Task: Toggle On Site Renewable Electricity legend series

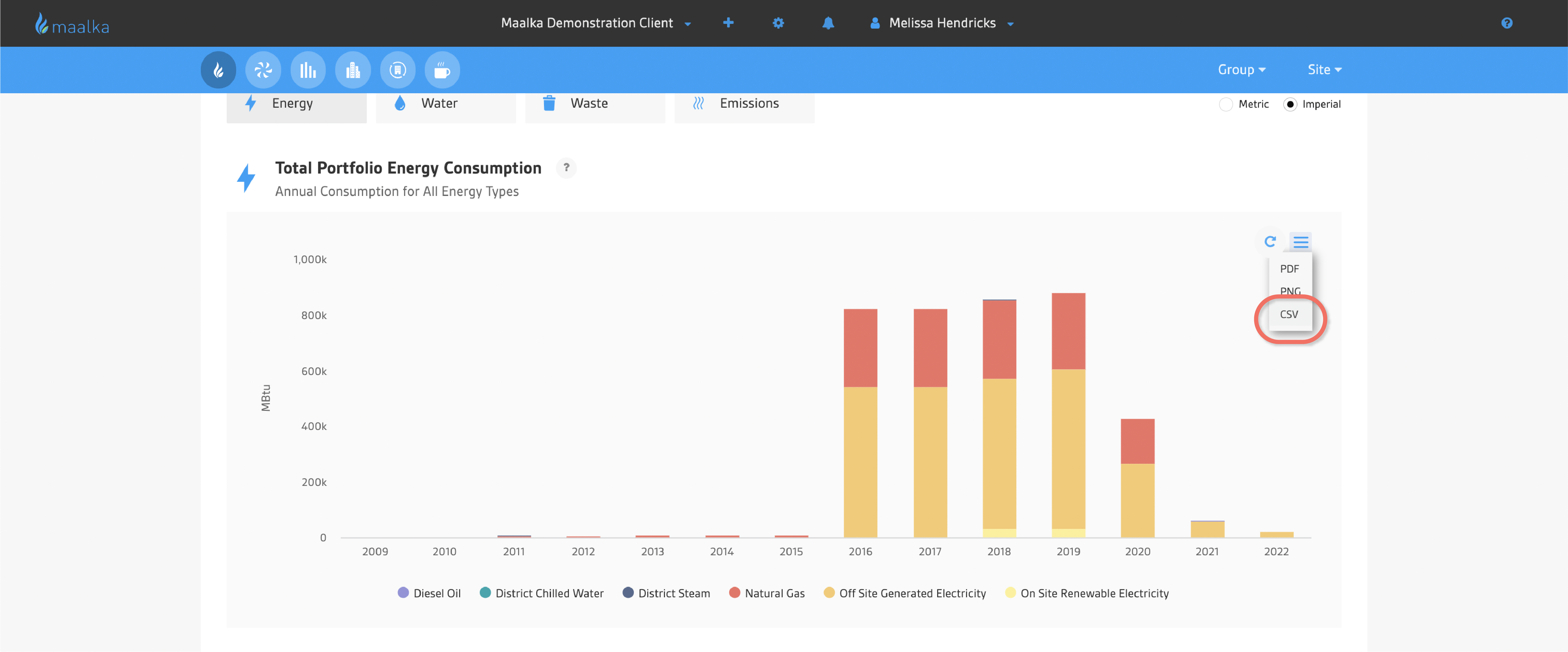Action: [x=1087, y=593]
